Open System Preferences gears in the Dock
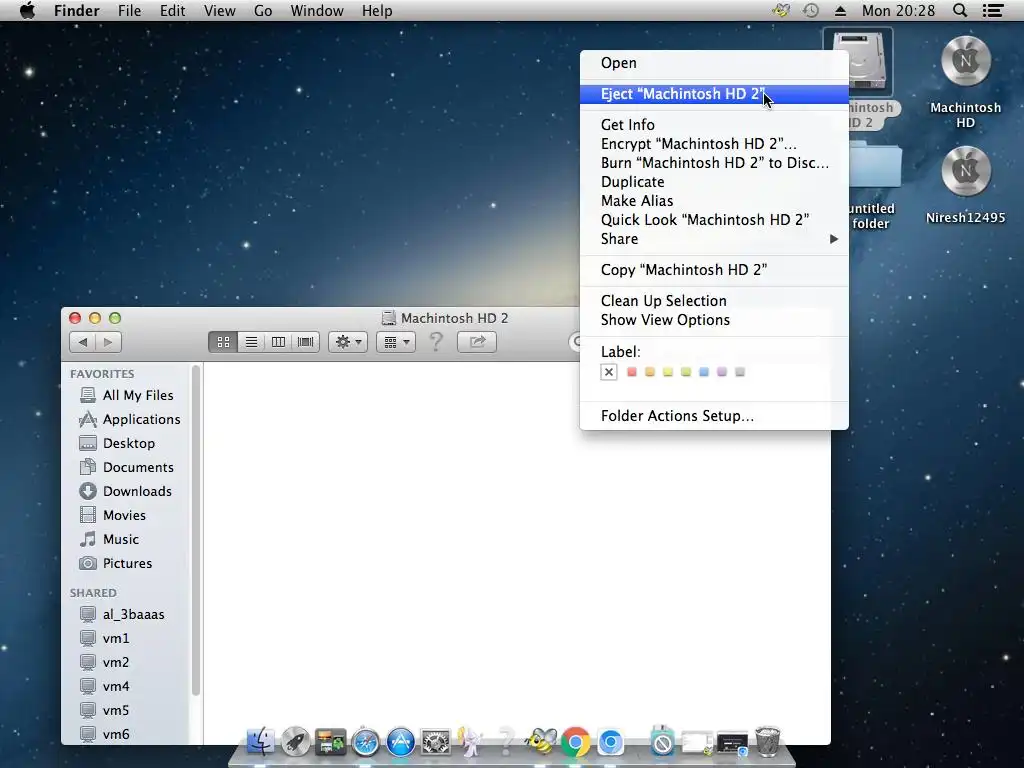Image resolution: width=1024 pixels, height=768 pixels. [436, 743]
